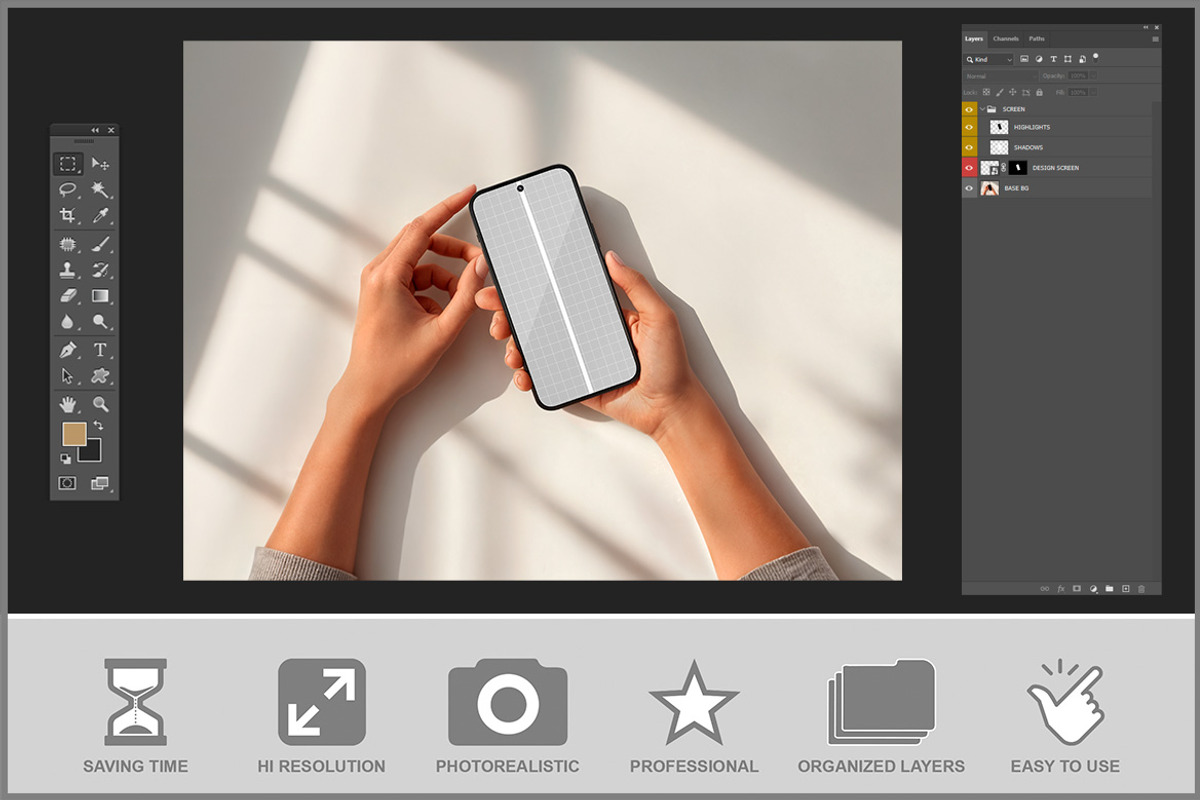
Task: Toggle visibility of DESIGN SCREEN layer
Action: (x=969, y=168)
